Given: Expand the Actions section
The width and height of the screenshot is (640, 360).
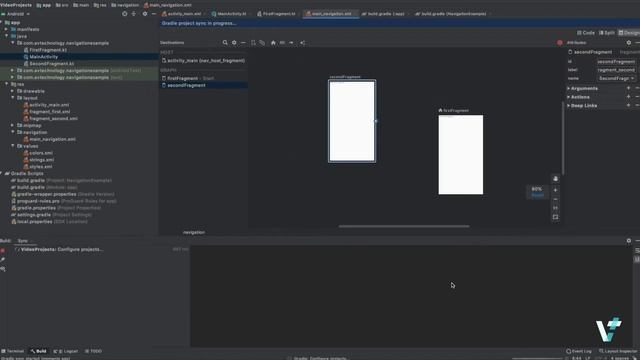Looking at the screenshot, I should click(x=569, y=97).
